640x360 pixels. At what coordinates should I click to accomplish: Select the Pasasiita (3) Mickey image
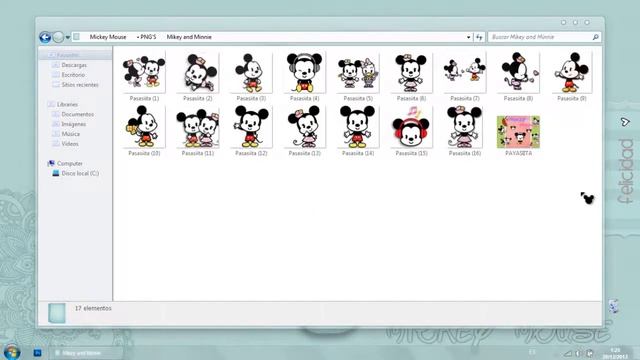[251, 72]
